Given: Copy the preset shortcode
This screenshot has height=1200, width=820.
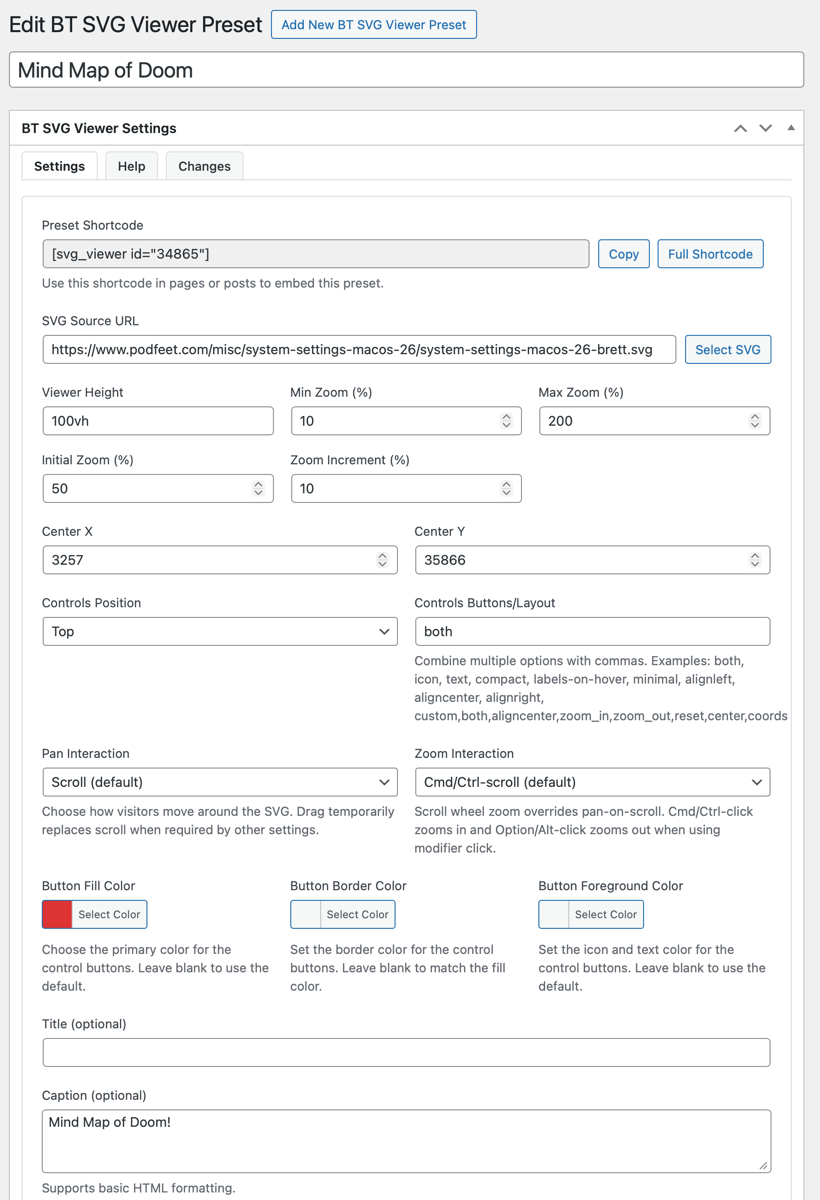Looking at the screenshot, I should point(623,254).
